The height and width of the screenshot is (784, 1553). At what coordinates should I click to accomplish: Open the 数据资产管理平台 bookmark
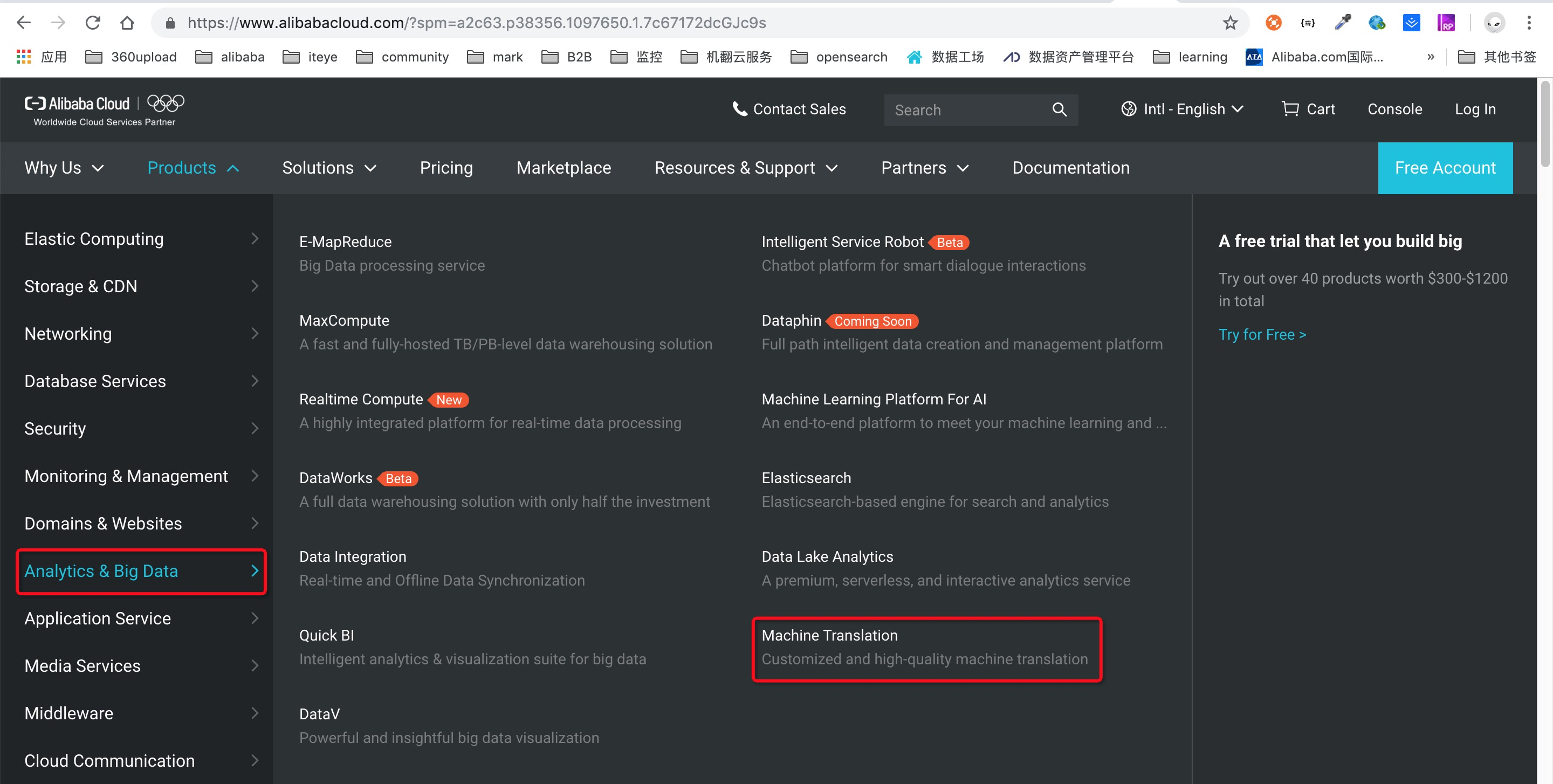click(1068, 57)
